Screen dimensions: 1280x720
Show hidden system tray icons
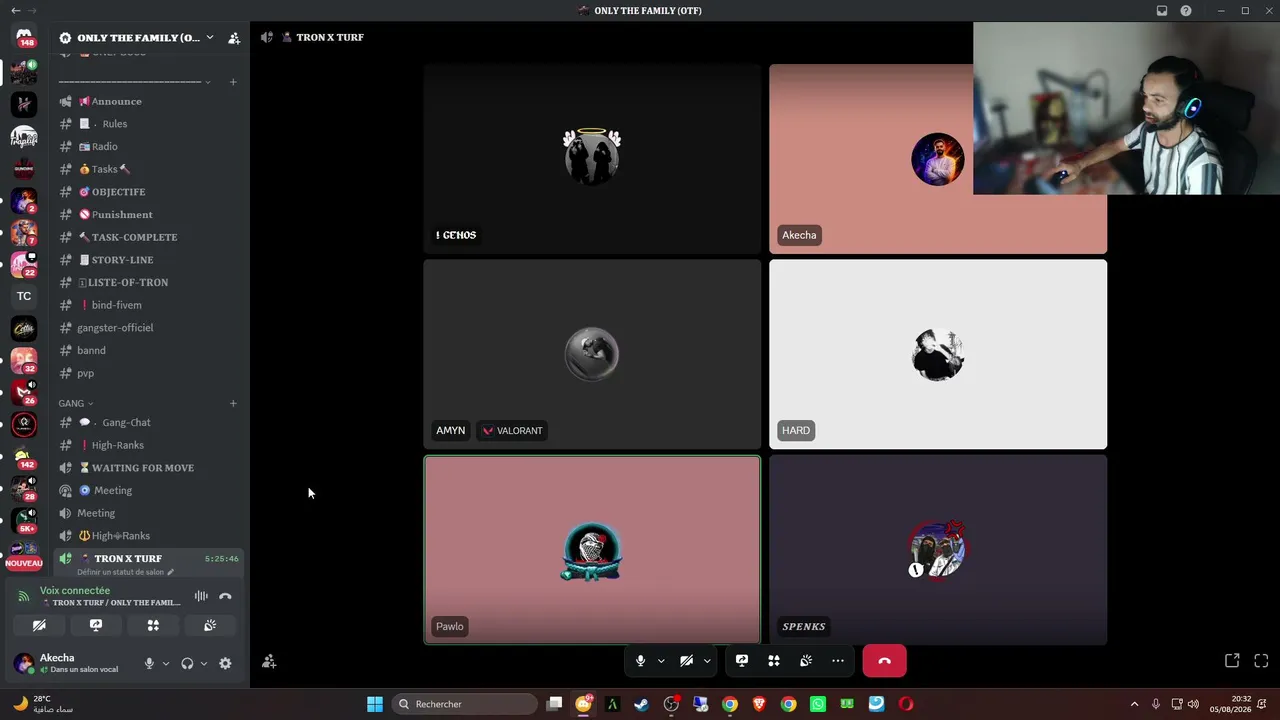1134,704
